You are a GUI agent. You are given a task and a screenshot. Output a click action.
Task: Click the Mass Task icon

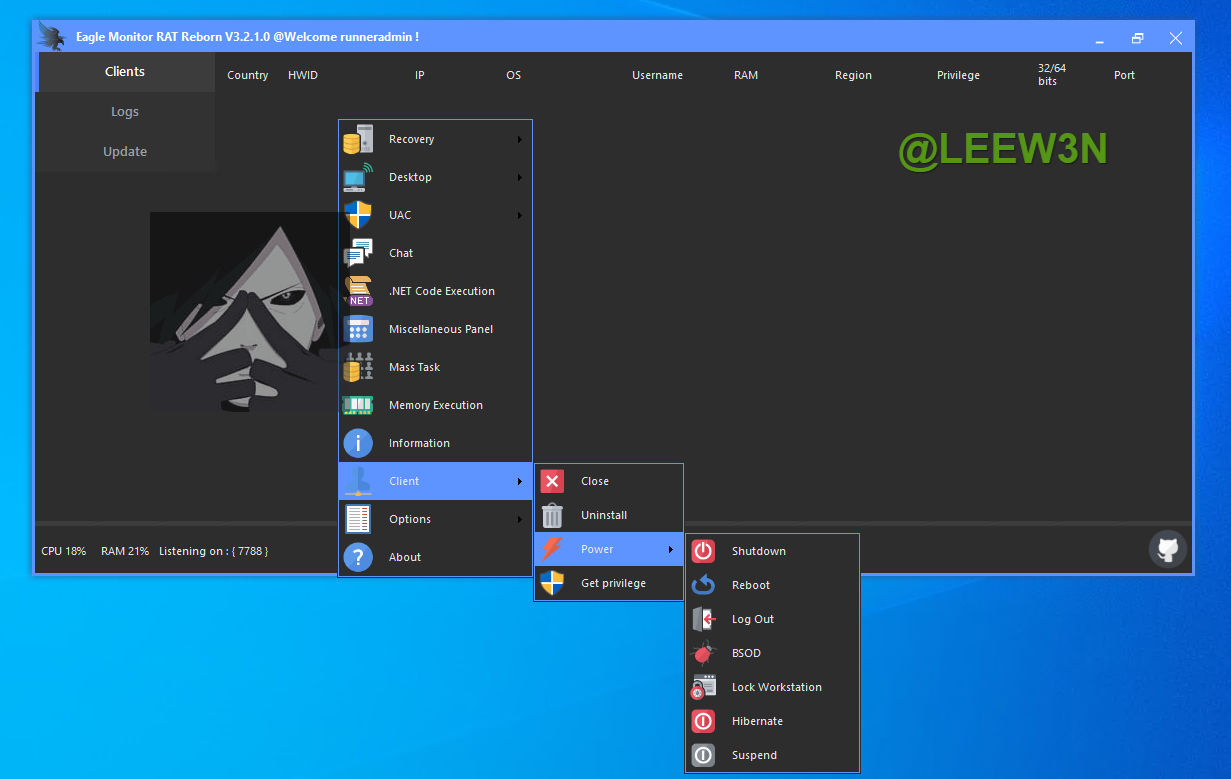(x=357, y=367)
